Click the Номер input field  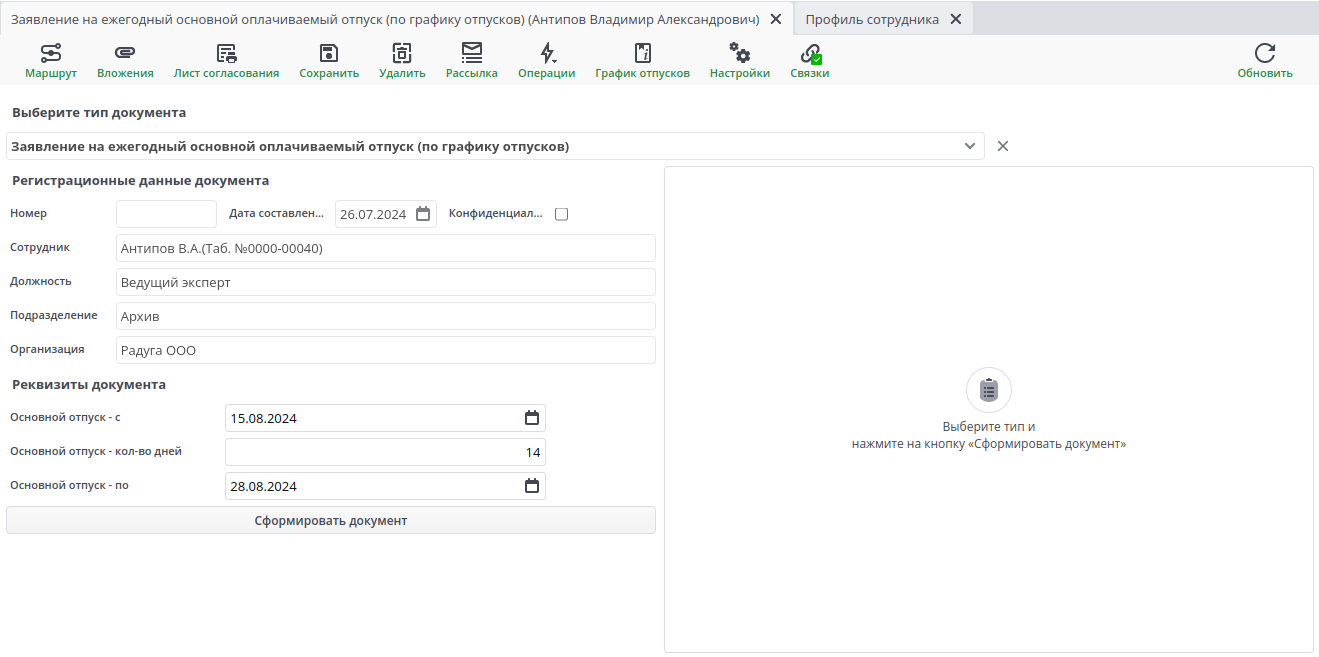point(166,214)
